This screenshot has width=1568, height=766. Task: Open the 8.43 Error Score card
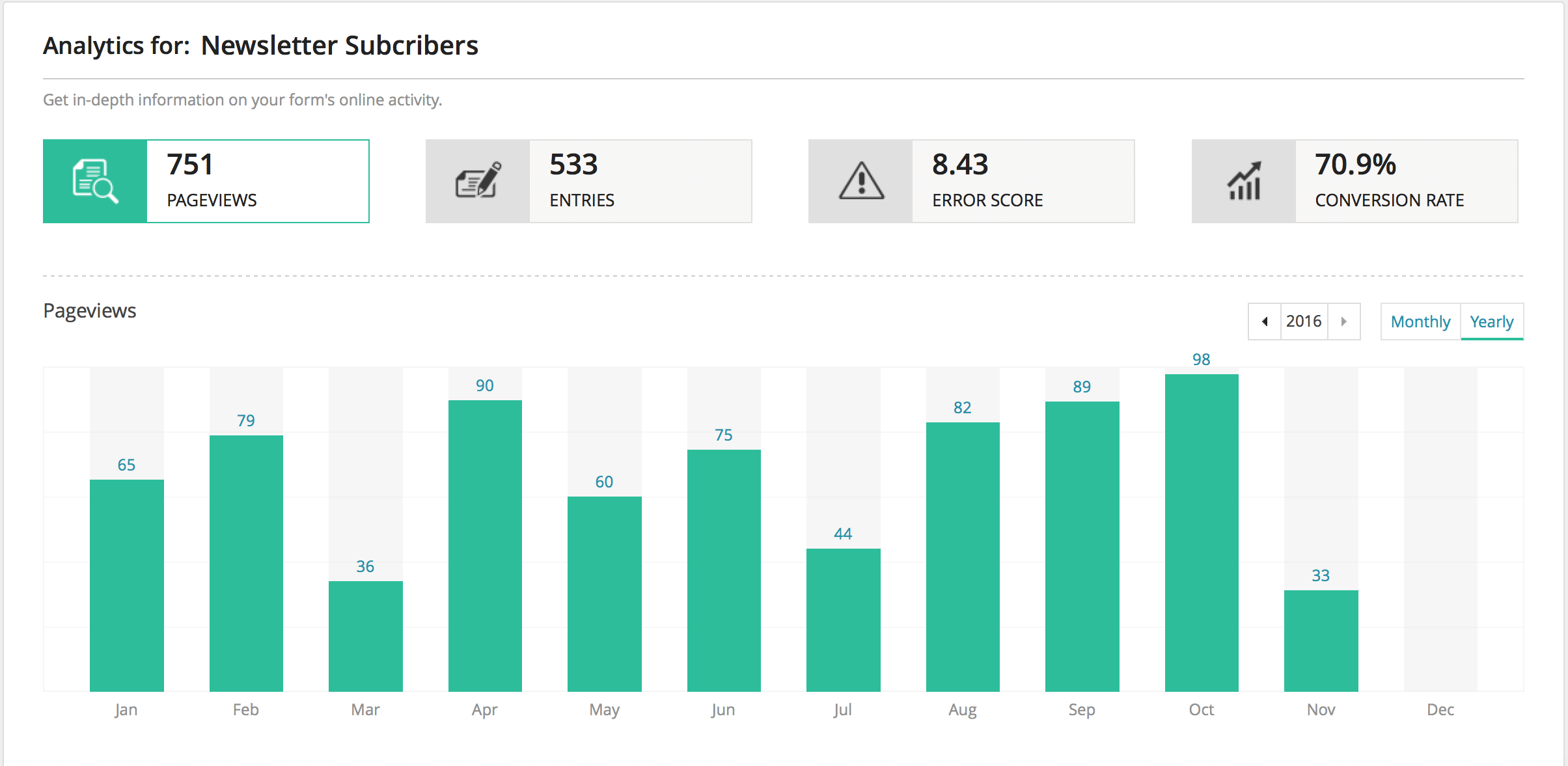(x=1023, y=182)
